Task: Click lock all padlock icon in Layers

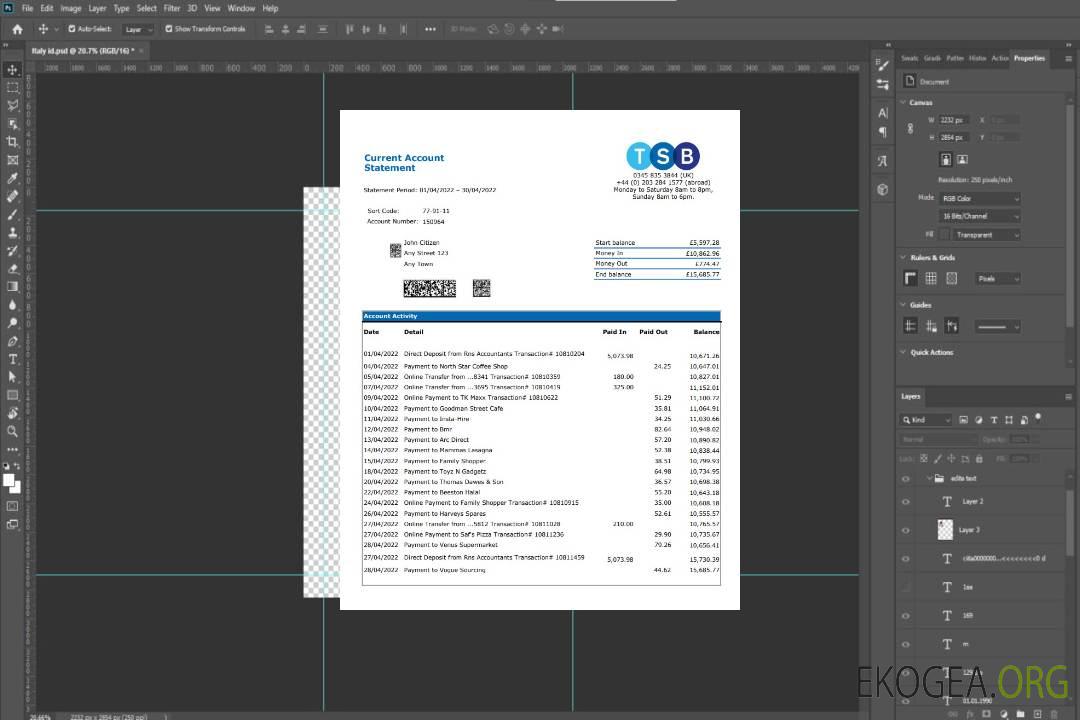Action: [979, 459]
